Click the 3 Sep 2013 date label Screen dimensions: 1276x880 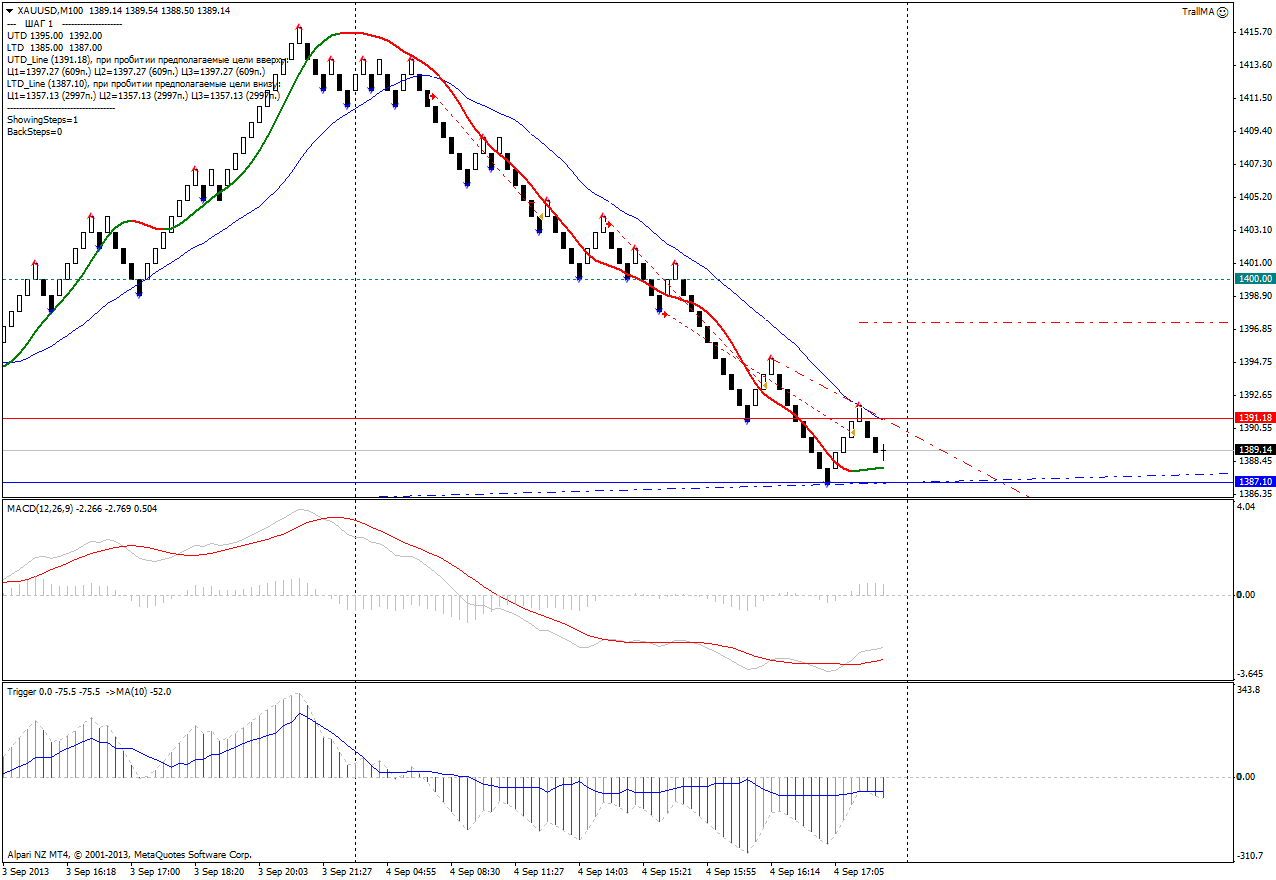click(x=26, y=872)
